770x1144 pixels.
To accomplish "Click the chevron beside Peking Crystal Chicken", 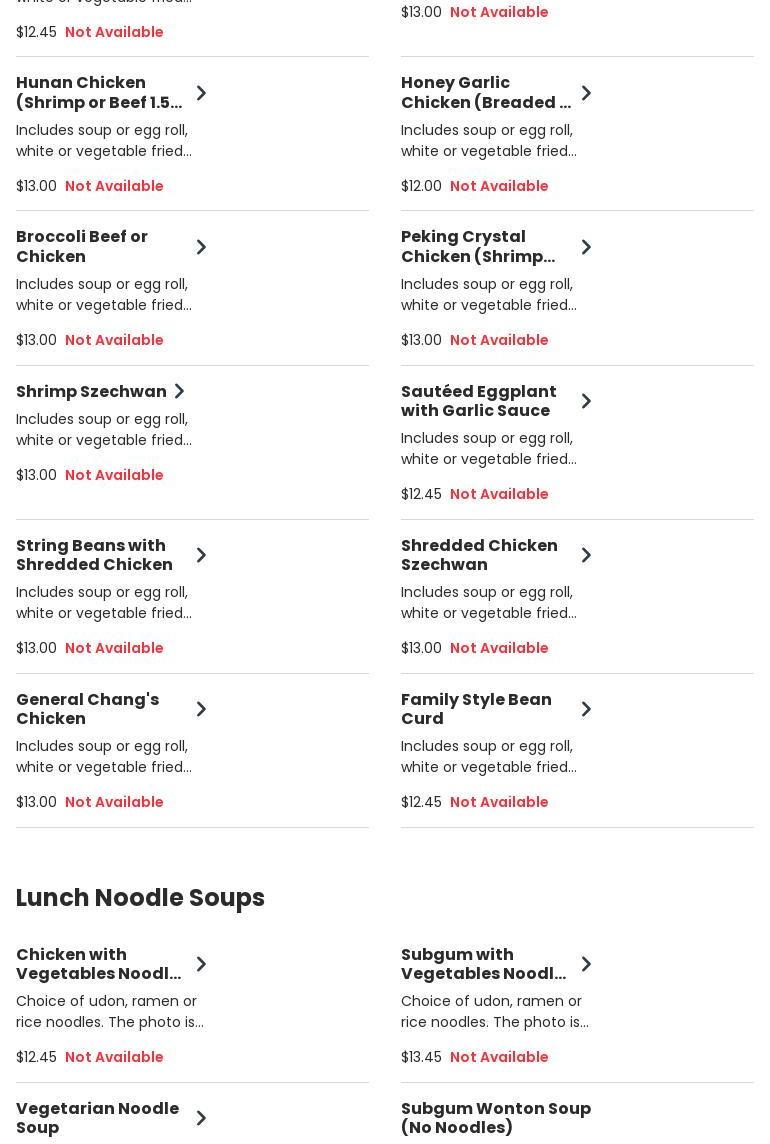I will click(586, 247).
